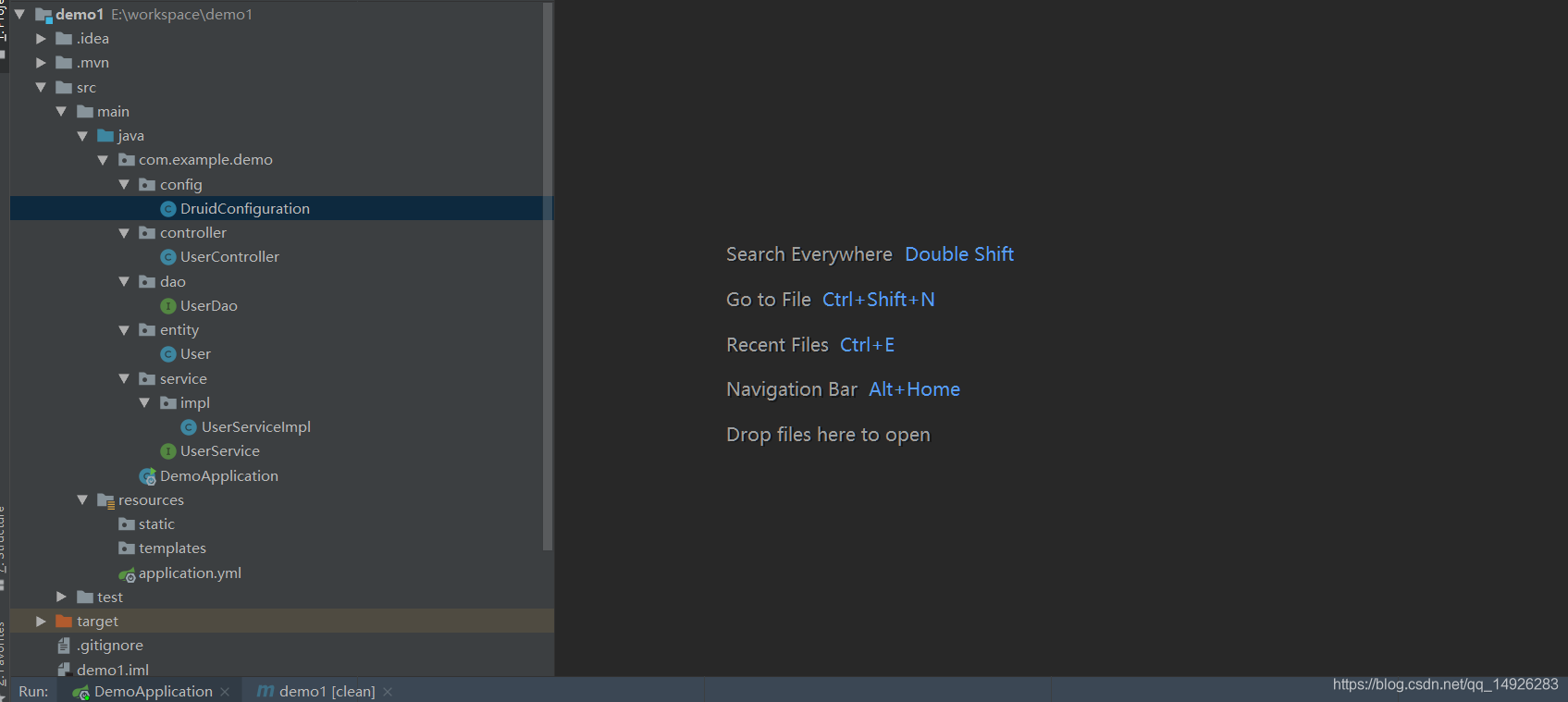
Task: Click the UserService interface icon
Action: click(x=168, y=451)
